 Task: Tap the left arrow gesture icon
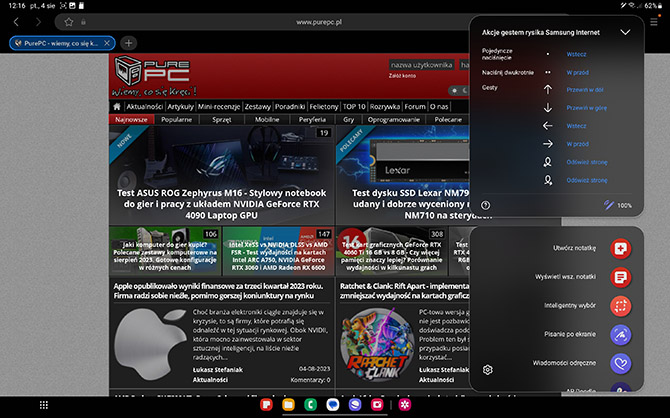[x=547, y=126]
